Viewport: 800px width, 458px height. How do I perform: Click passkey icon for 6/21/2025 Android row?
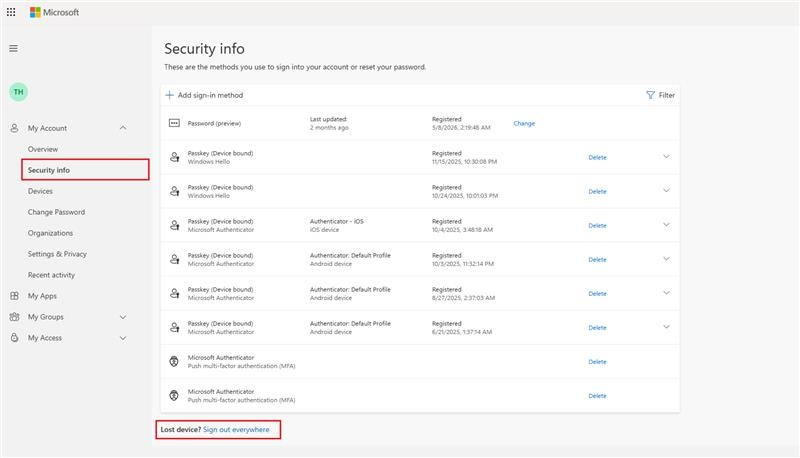click(x=174, y=327)
